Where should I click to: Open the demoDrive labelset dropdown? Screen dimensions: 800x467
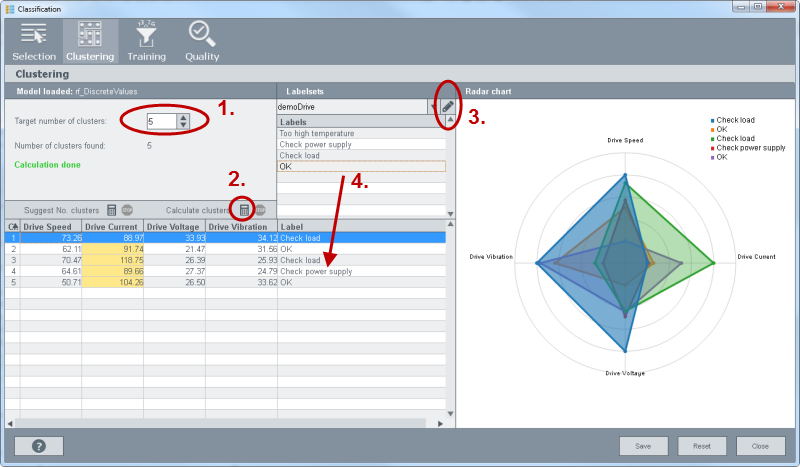point(432,106)
